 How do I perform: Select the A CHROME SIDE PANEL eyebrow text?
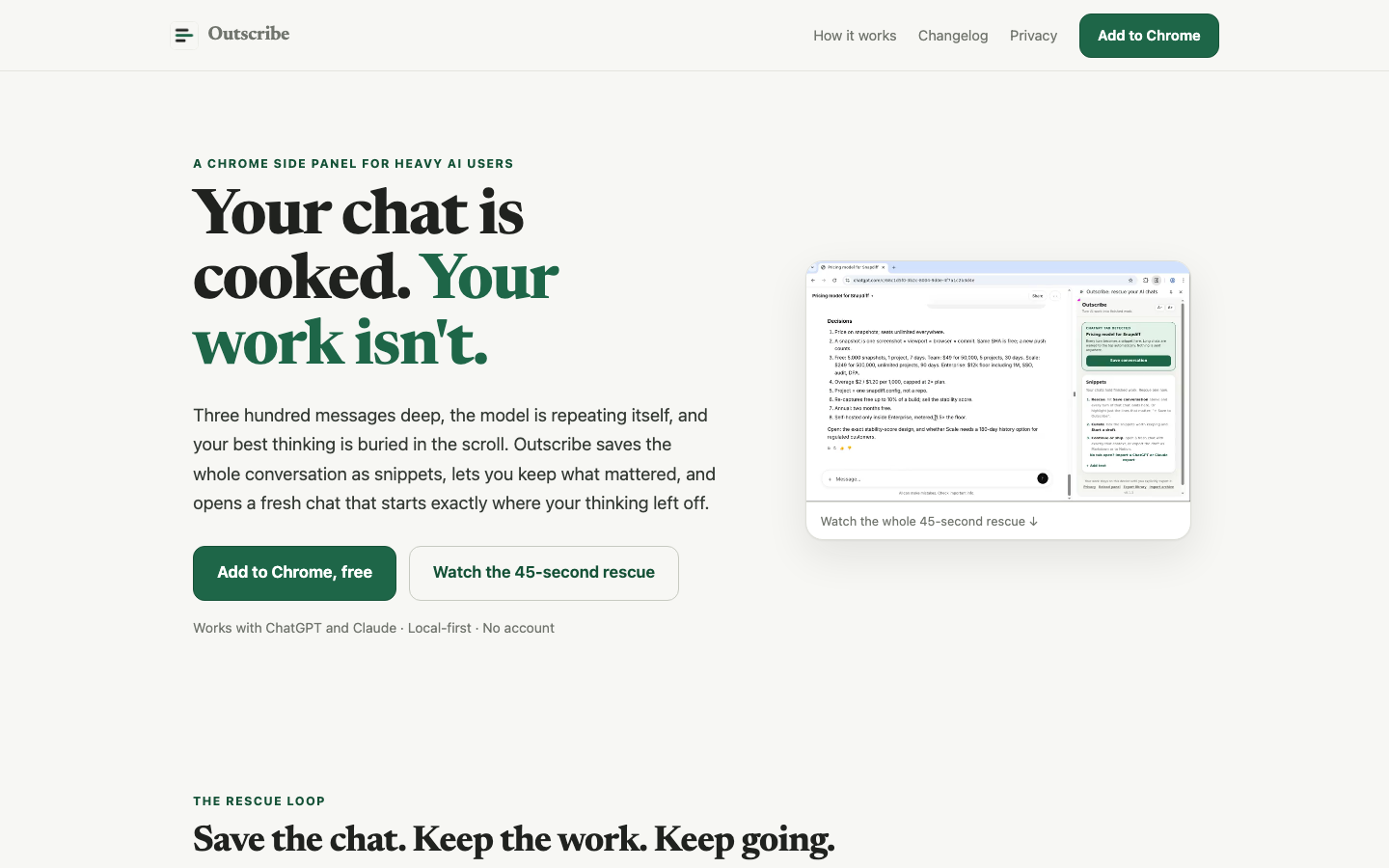[x=353, y=164]
